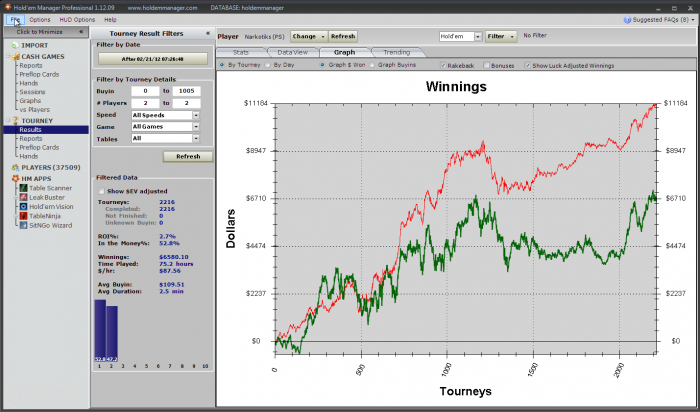Toggle Show $EV adjusted checkbox
The width and height of the screenshot is (700, 412).
102,191
